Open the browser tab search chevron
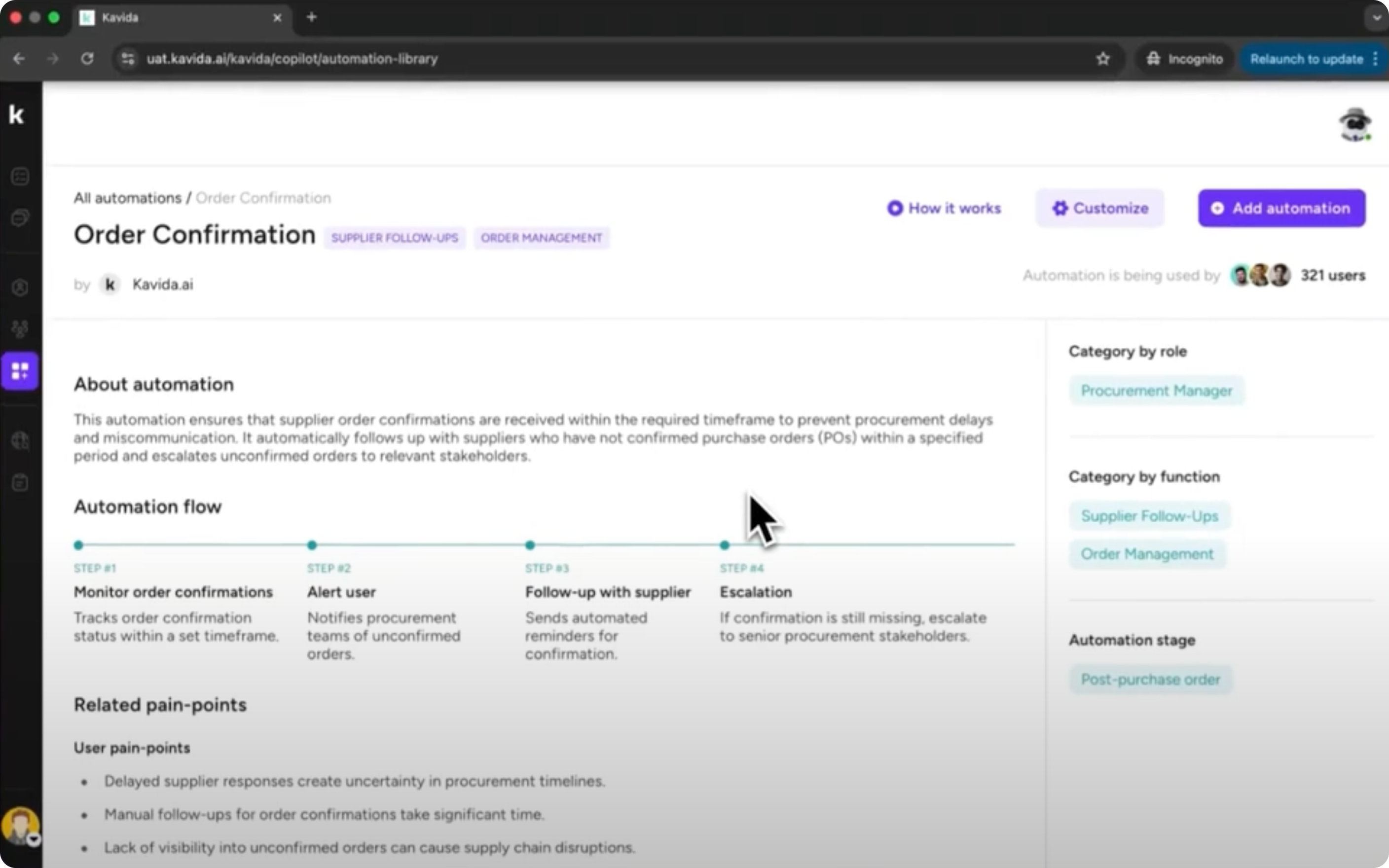This screenshot has width=1389, height=868. tap(1376, 17)
